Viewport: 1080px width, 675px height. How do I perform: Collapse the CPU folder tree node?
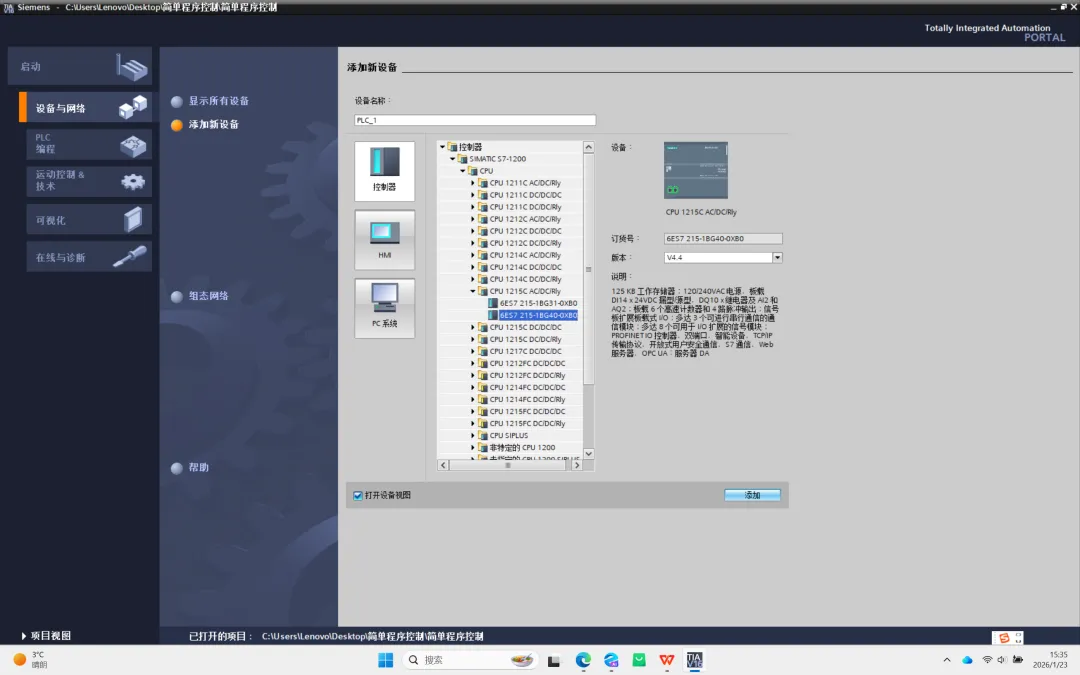pos(463,171)
